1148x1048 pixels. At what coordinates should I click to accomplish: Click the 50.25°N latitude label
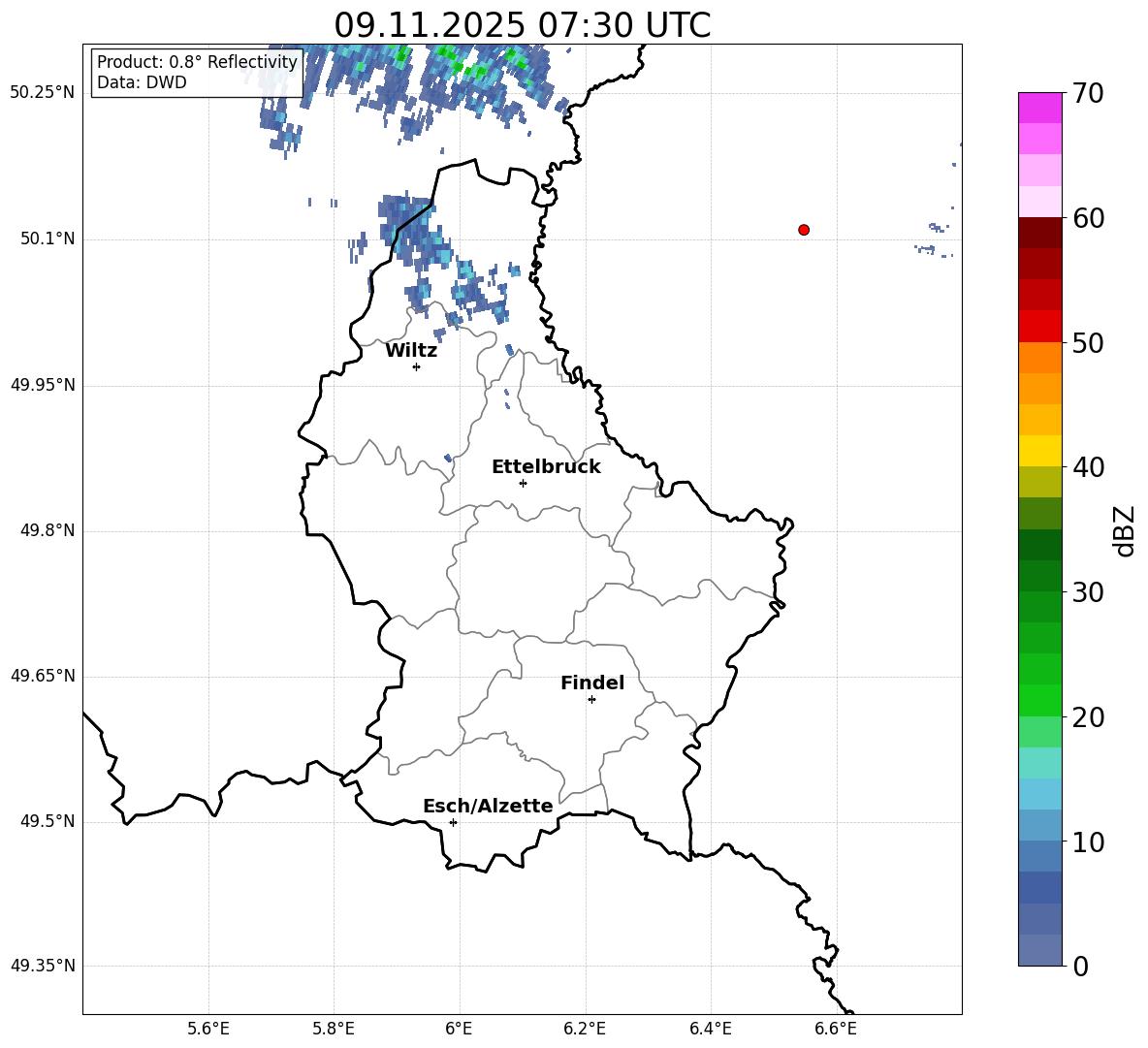pyautogui.click(x=43, y=93)
